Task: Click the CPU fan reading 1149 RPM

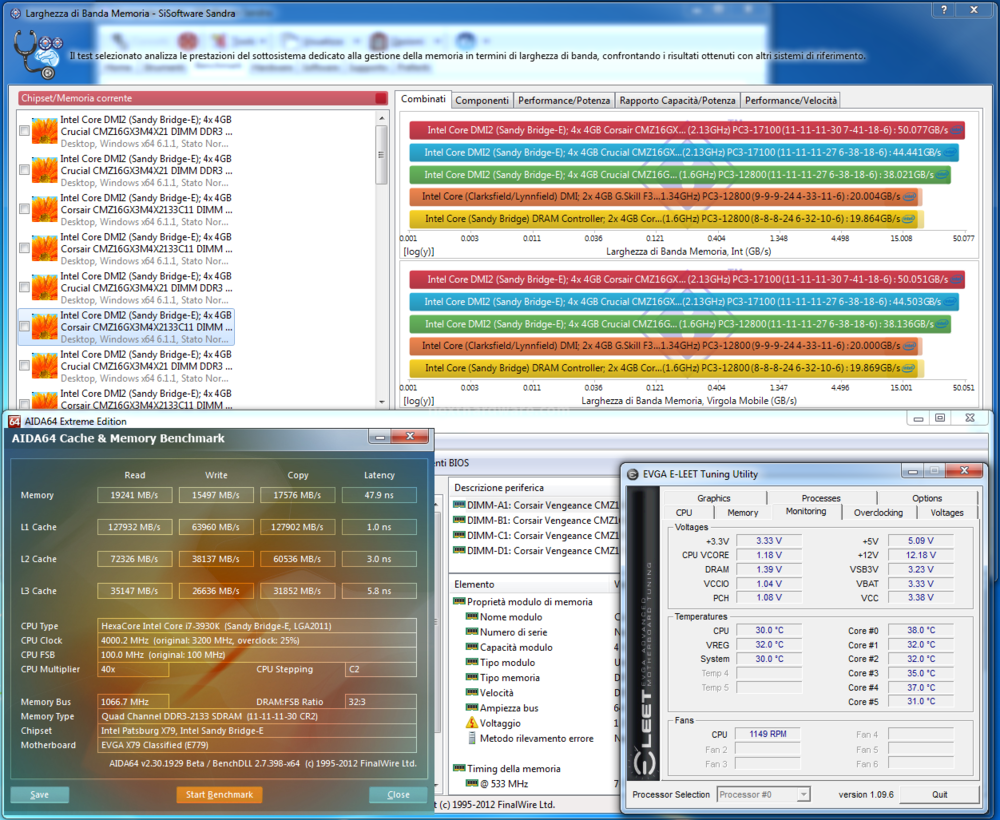Action: 768,734
